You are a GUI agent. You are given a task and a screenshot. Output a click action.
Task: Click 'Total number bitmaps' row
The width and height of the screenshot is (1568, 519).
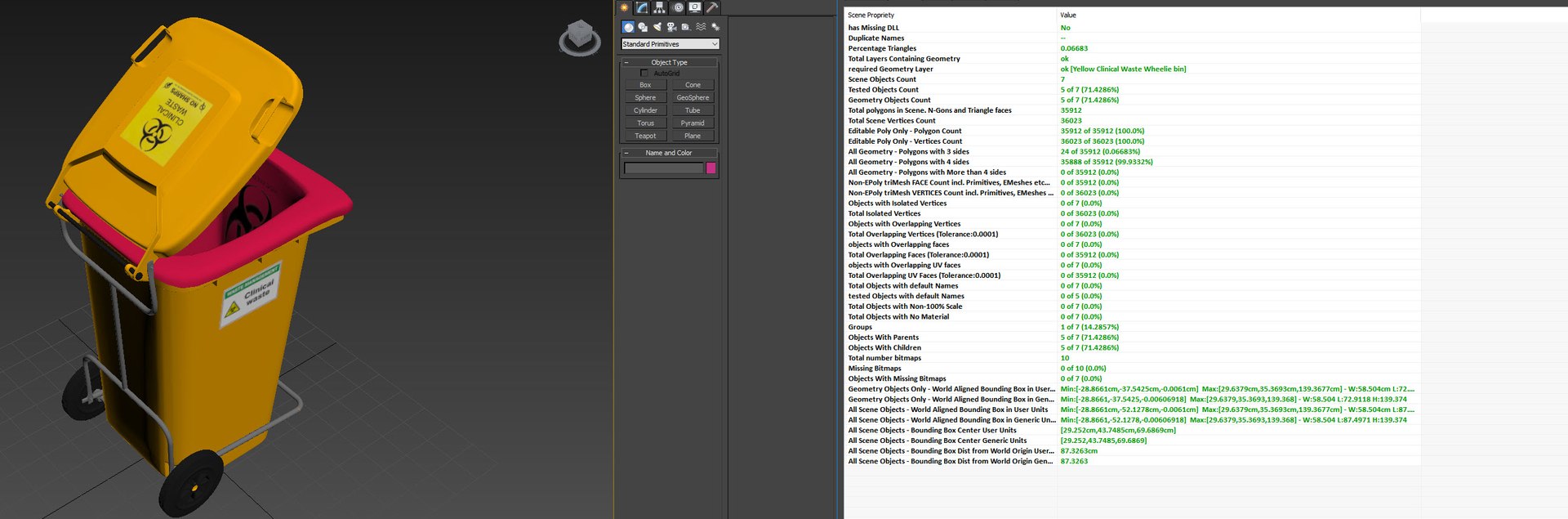click(x=1131, y=358)
